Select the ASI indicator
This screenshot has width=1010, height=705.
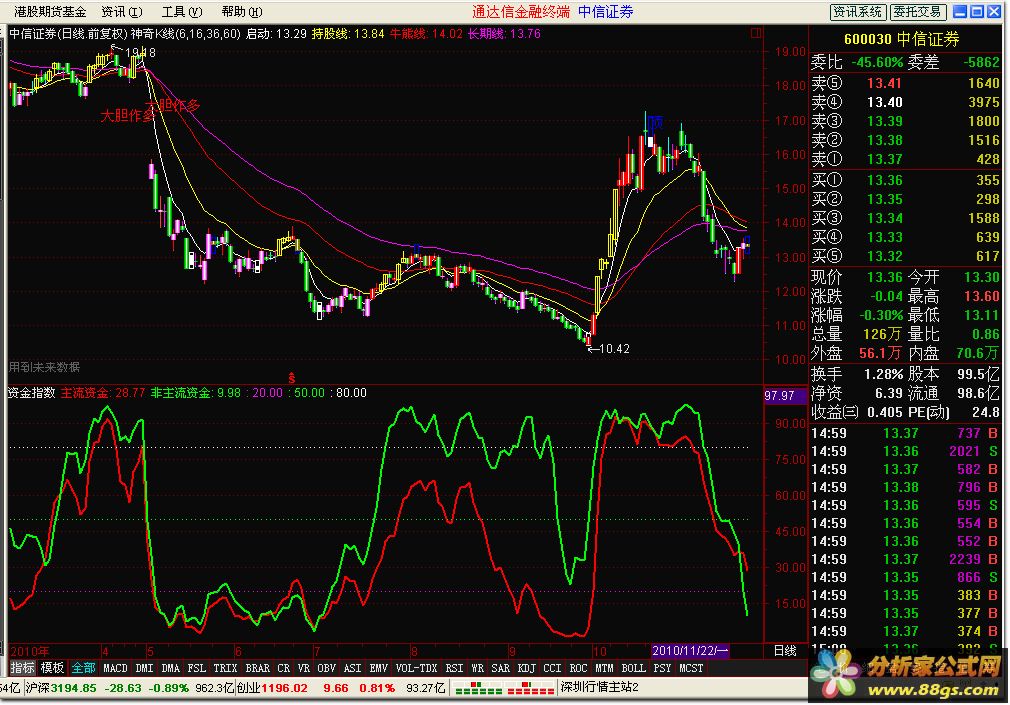[352, 668]
